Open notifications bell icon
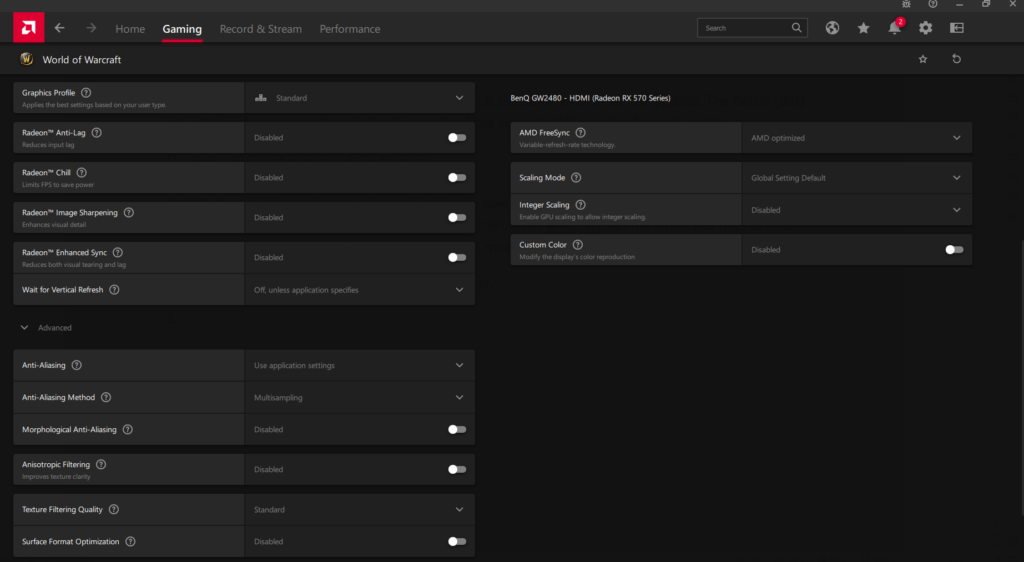 tap(895, 28)
